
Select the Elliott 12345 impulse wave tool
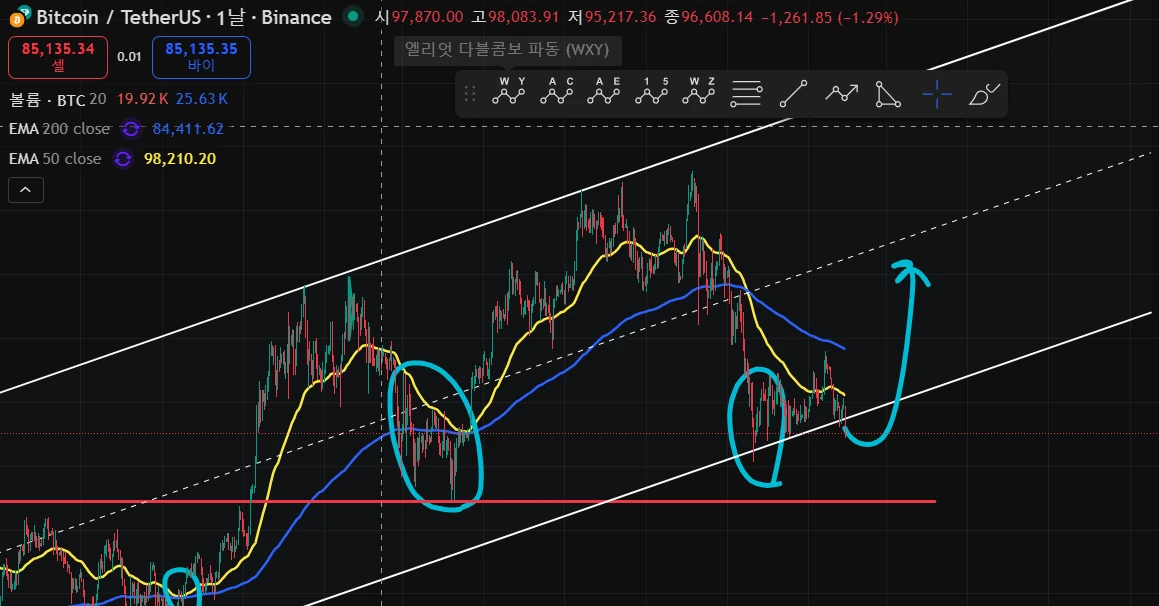coord(650,93)
